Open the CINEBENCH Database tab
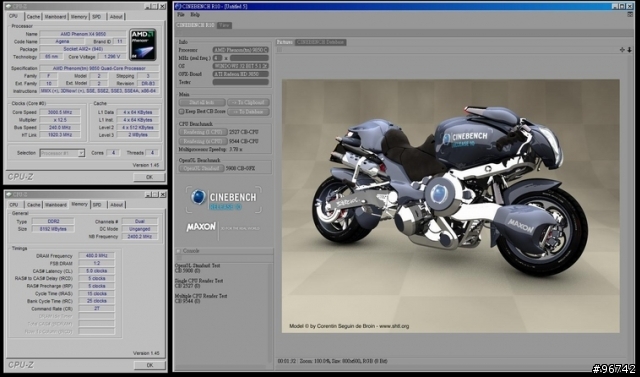Image resolution: width=640 pixels, height=377 pixels. coord(320,42)
